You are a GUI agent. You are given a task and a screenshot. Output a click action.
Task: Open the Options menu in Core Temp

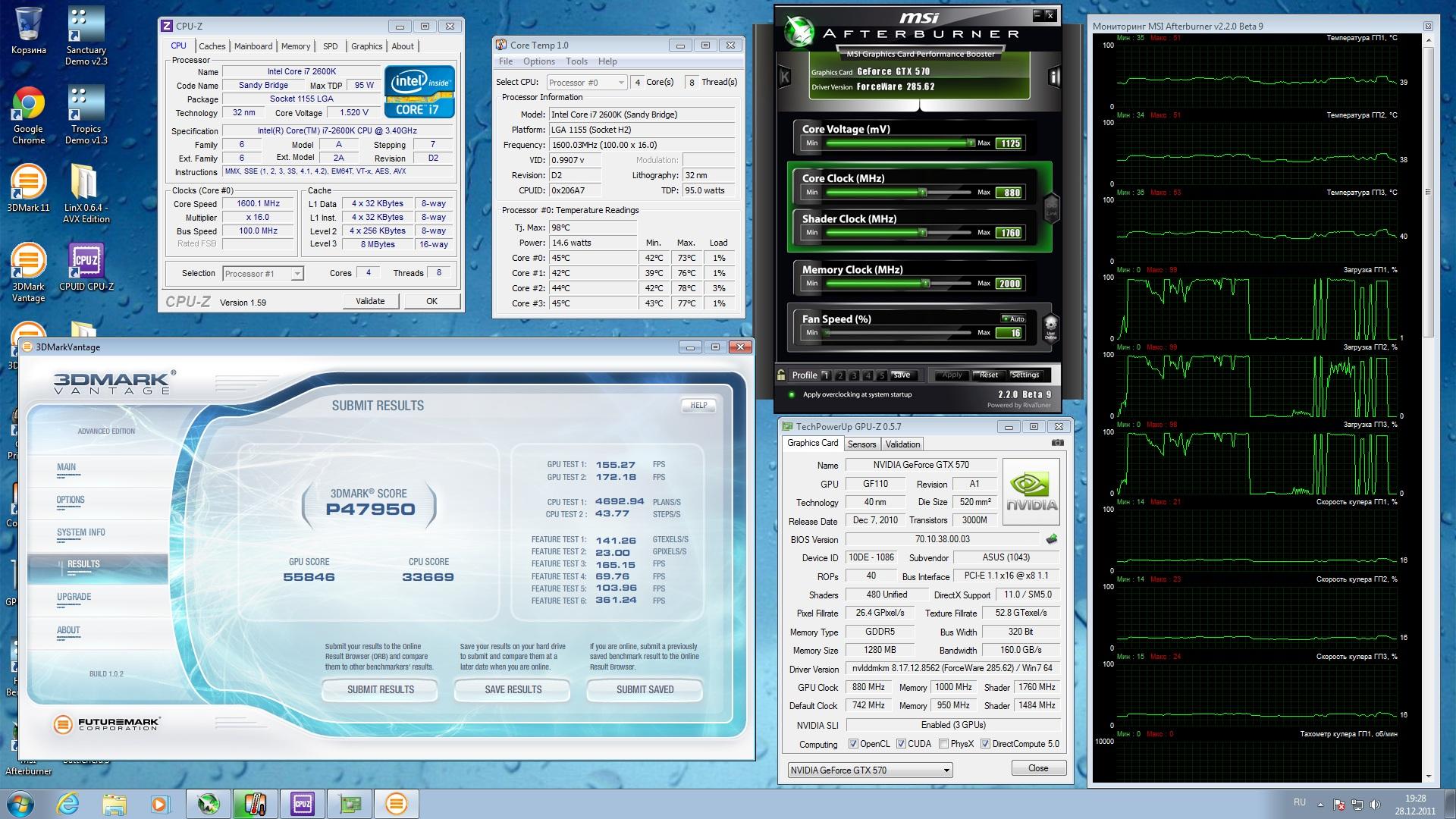click(539, 61)
